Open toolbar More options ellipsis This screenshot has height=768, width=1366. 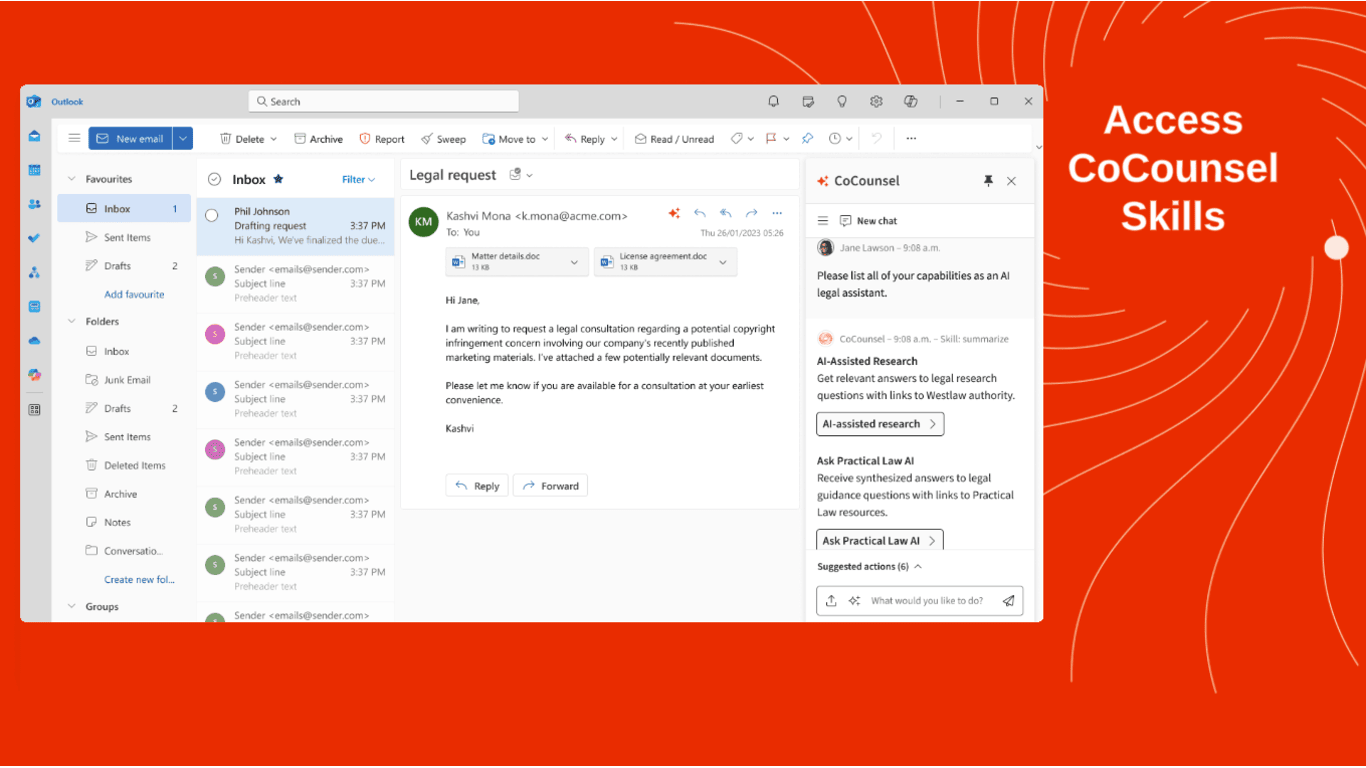coord(911,138)
